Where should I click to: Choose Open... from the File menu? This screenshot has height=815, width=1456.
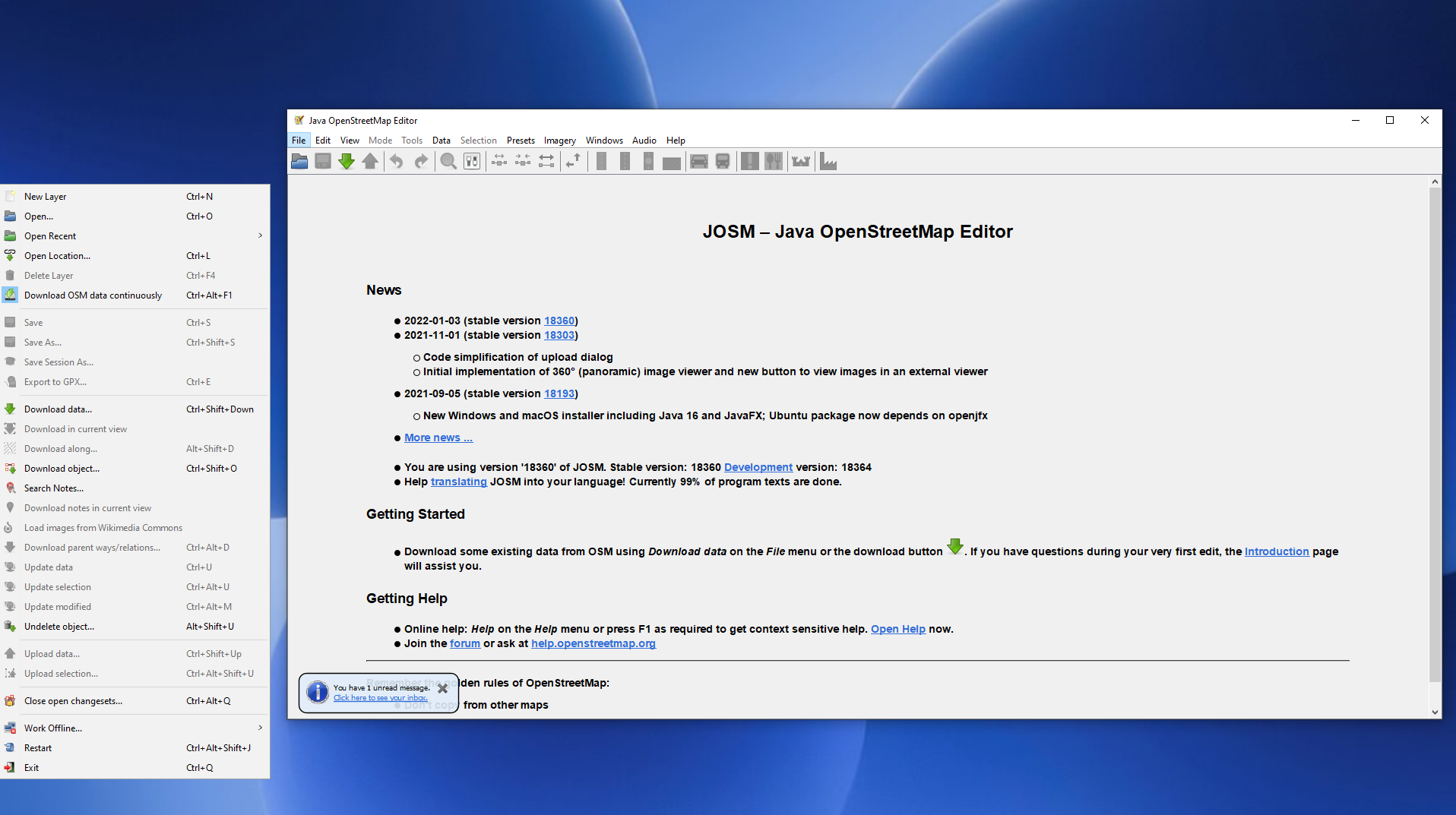[x=135, y=216]
